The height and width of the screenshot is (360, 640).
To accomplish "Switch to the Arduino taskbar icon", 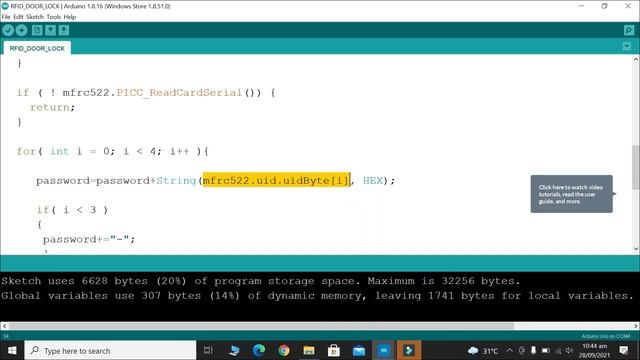I will [384, 350].
